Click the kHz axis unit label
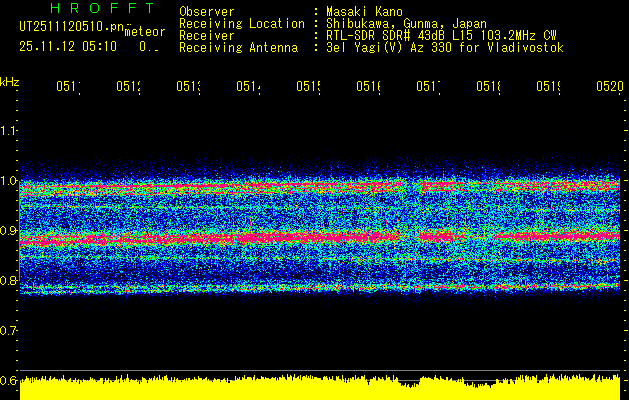629x400 pixels. coord(9,83)
